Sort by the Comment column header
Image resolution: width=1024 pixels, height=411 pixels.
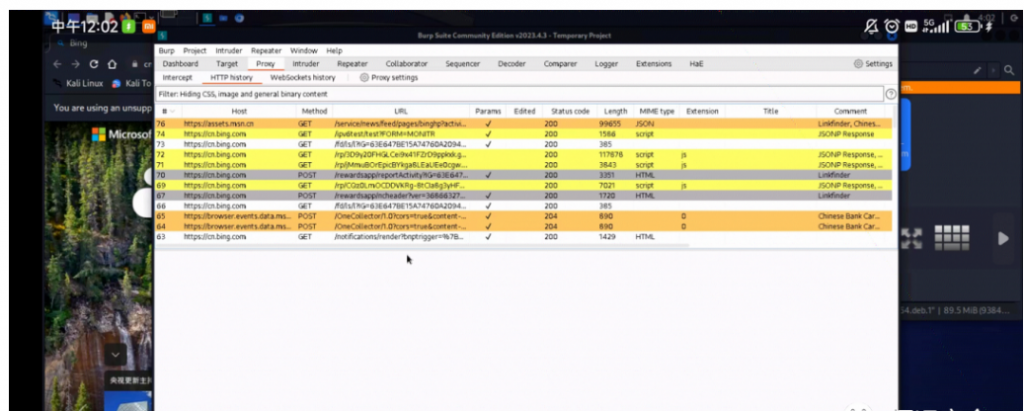(850, 111)
